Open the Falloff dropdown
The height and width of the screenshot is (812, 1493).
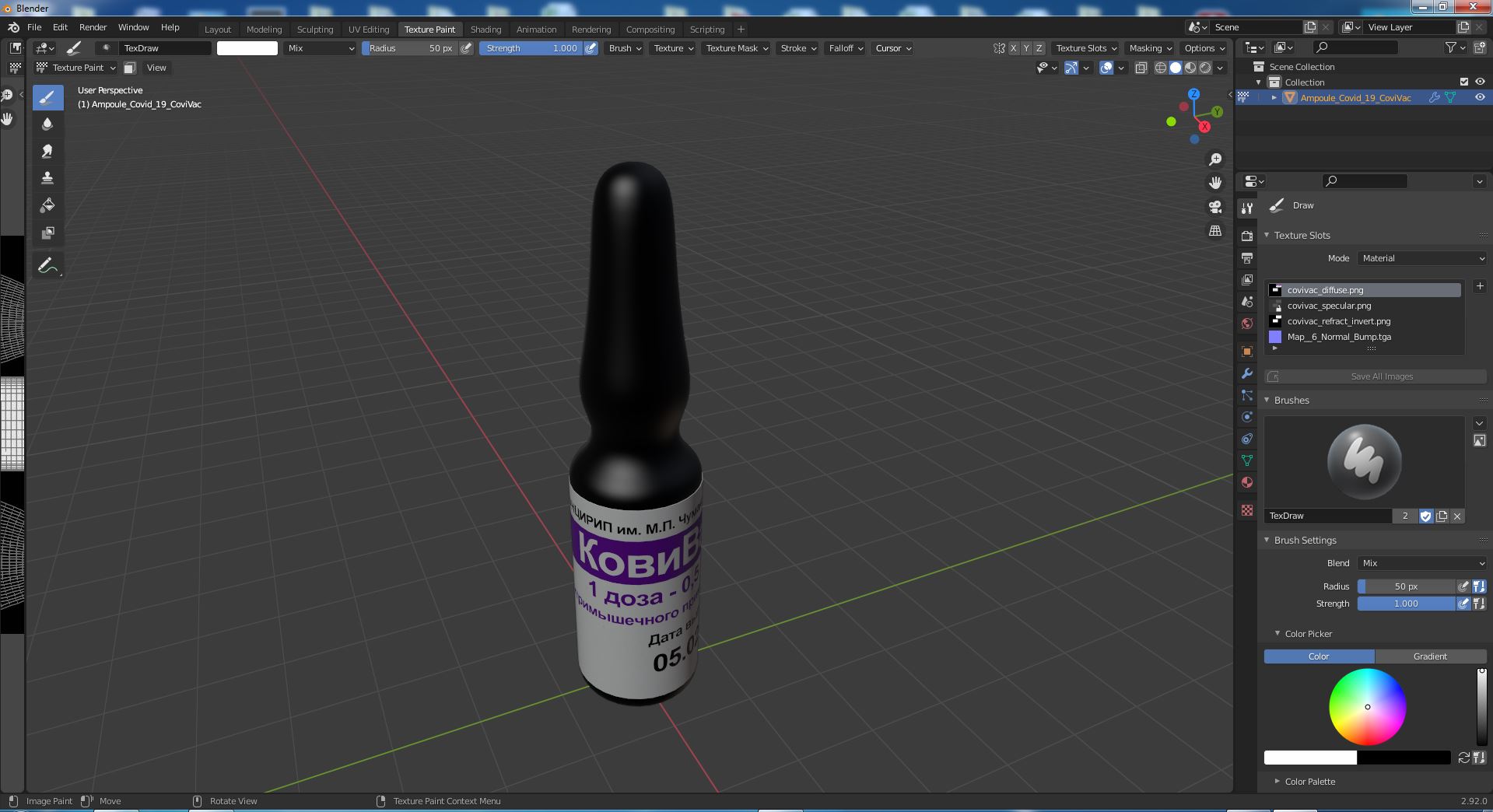(846, 48)
